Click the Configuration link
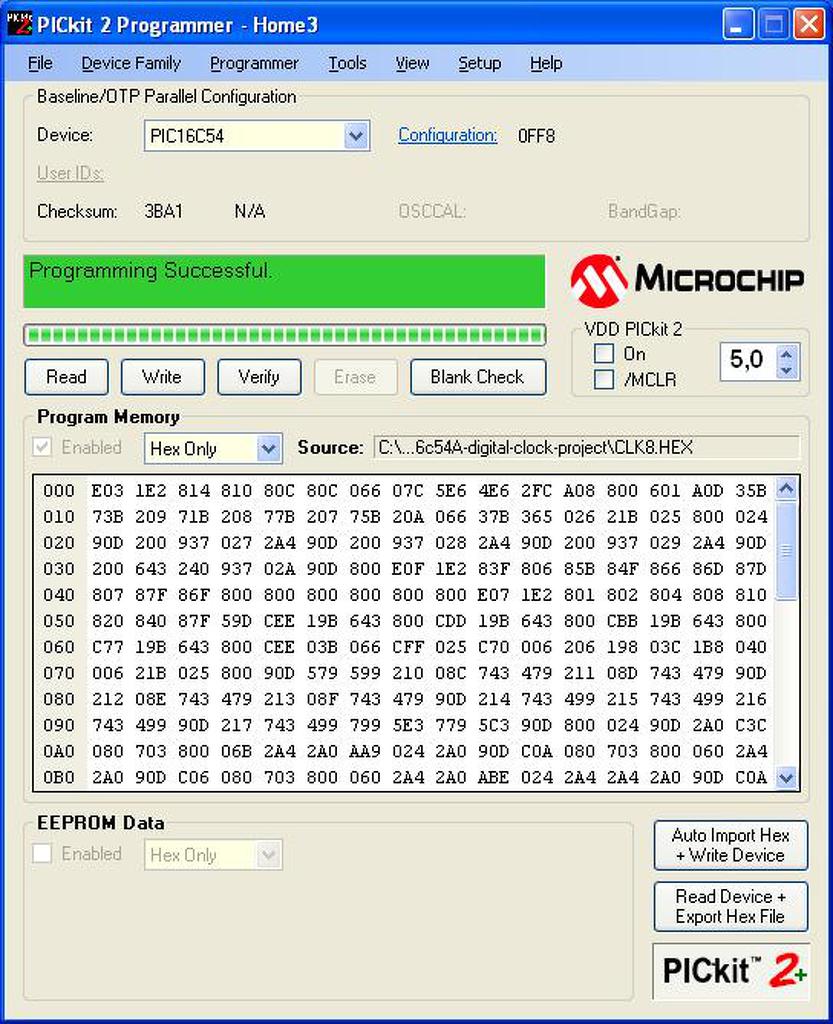 pos(448,135)
